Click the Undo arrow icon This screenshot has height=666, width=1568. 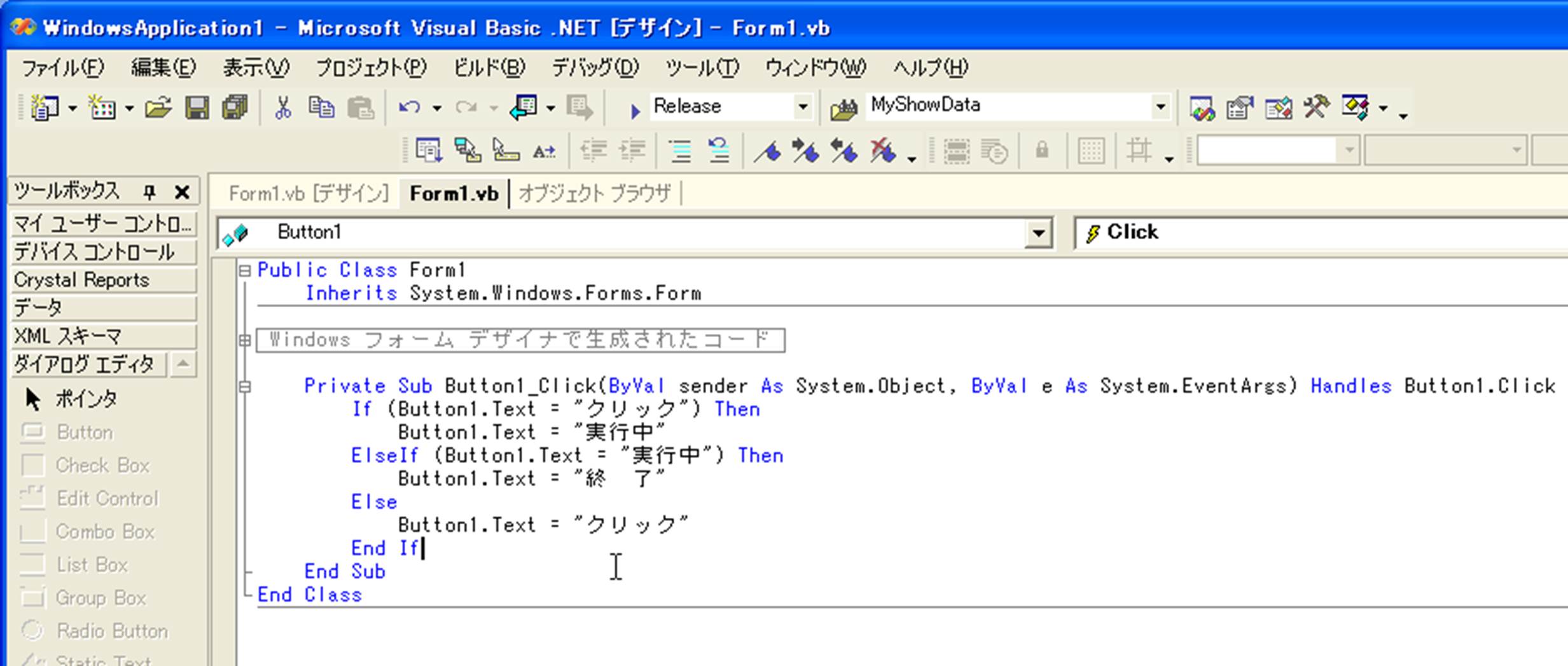[409, 108]
